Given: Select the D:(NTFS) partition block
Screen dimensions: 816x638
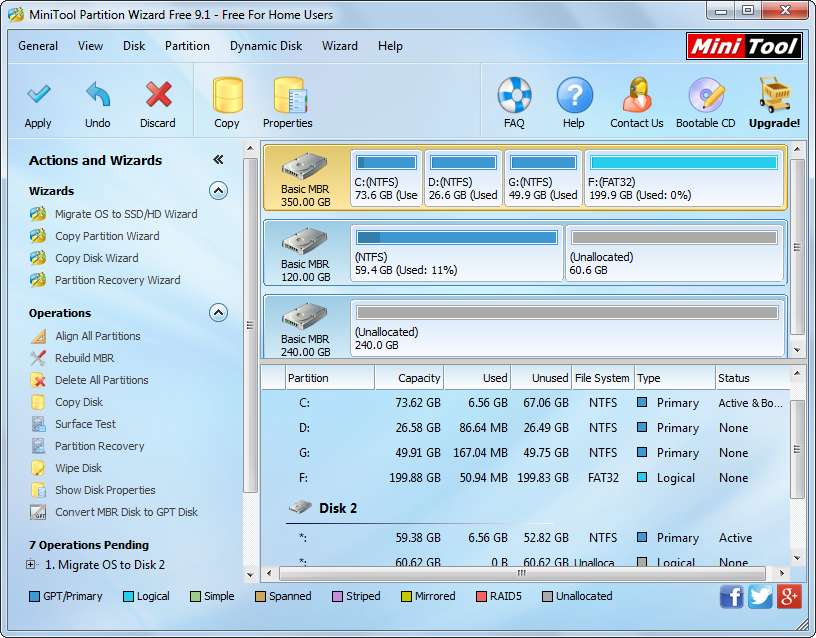Looking at the screenshot, I should coord(463,178).
